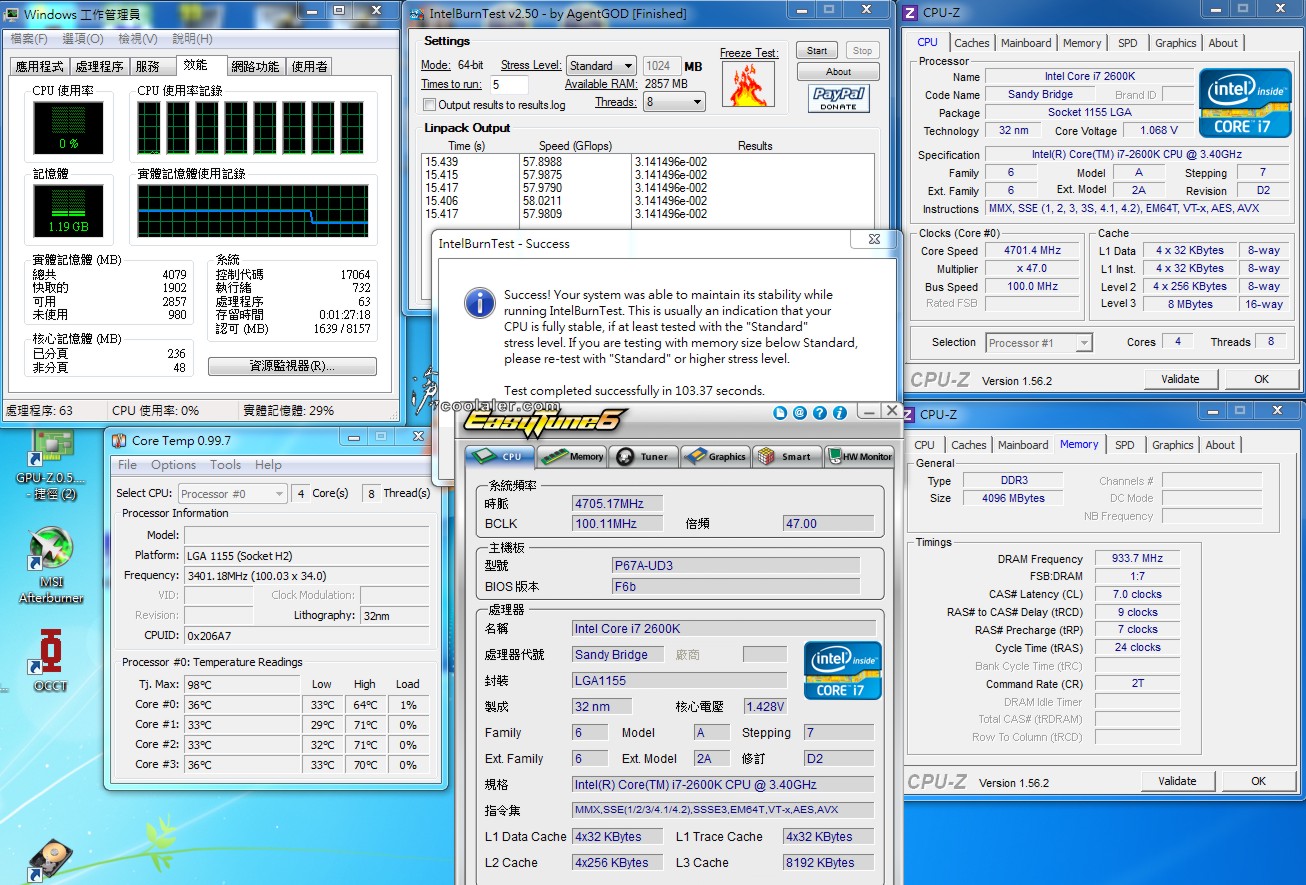1306x885 pixels.
Task: Select the OCCT desktop shortcut icon
Action: point(50,659)
